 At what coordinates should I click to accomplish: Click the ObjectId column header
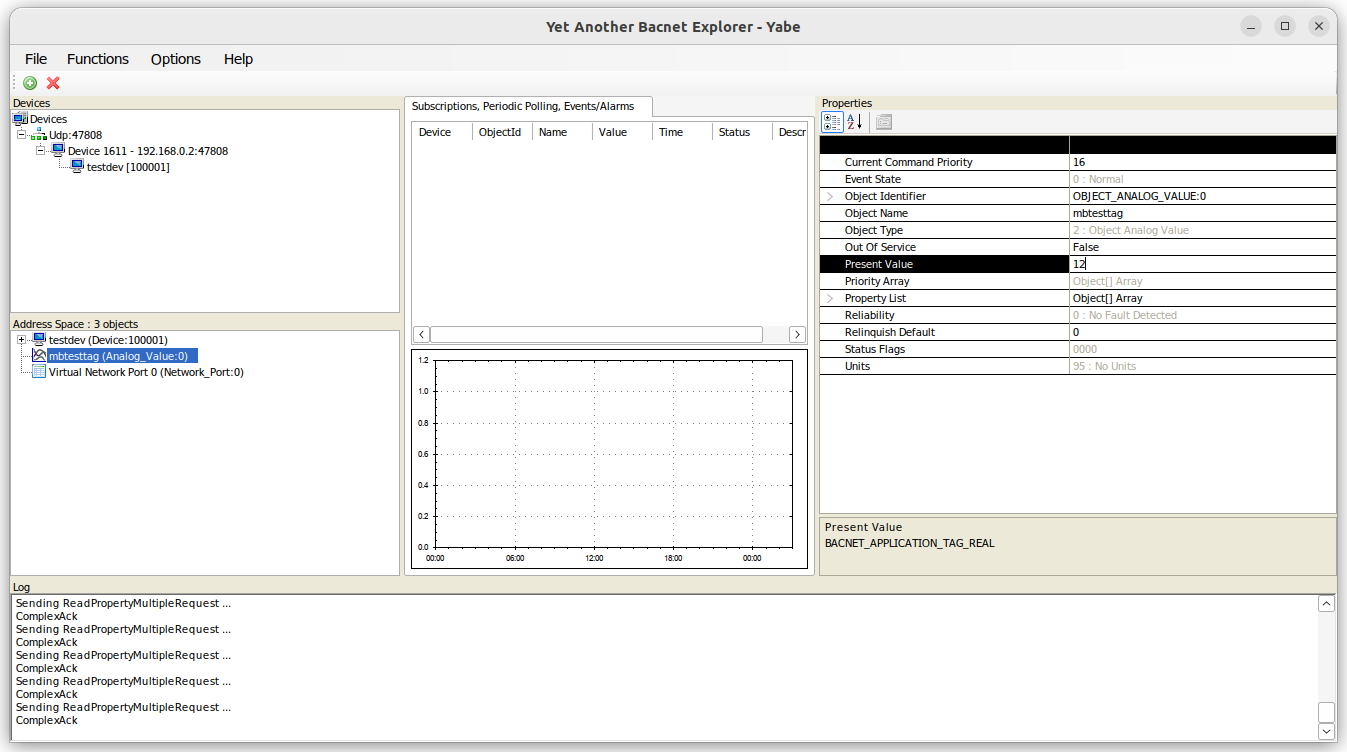[502, 132]
